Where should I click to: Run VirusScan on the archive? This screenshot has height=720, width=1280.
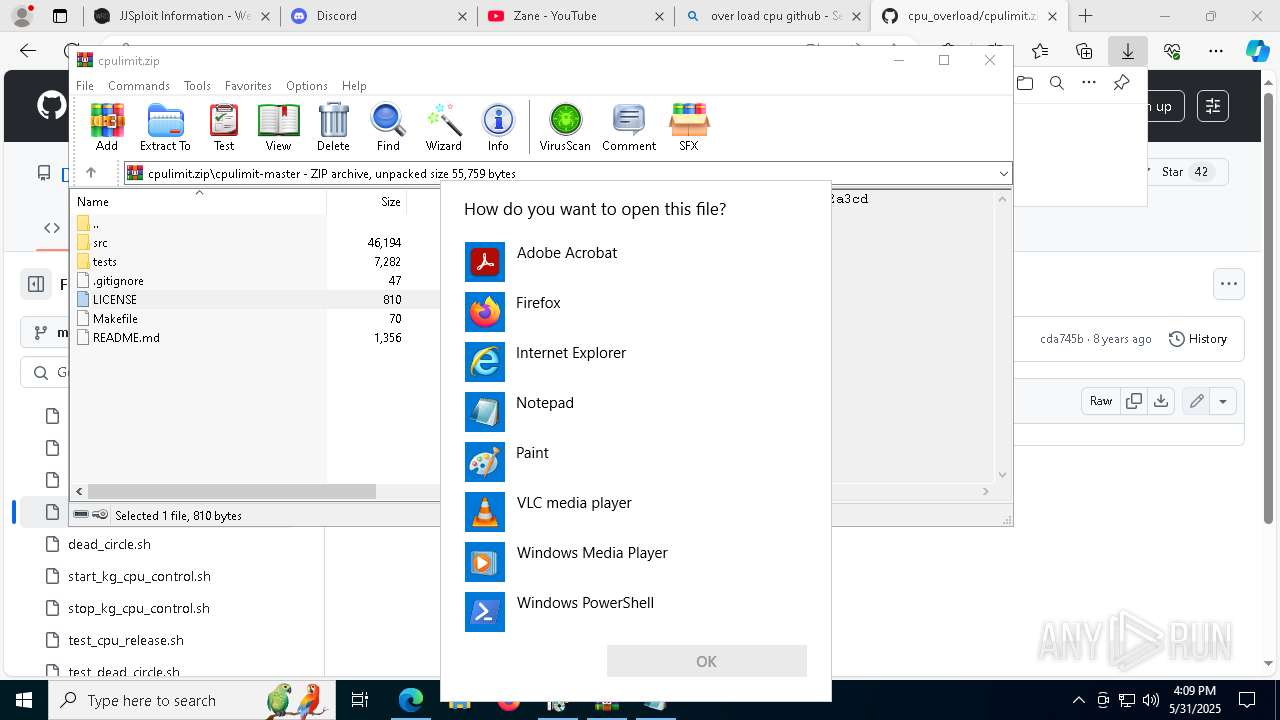click(565, 127)
